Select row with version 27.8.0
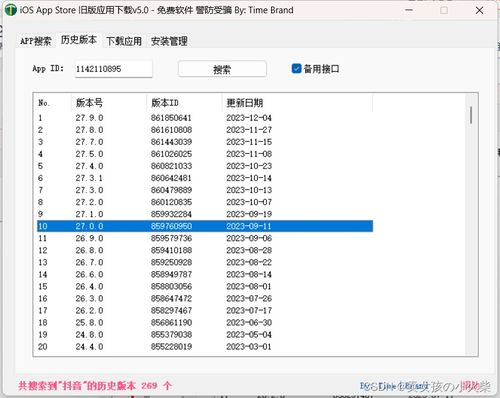The image size is (500, 398). point(205,130)
